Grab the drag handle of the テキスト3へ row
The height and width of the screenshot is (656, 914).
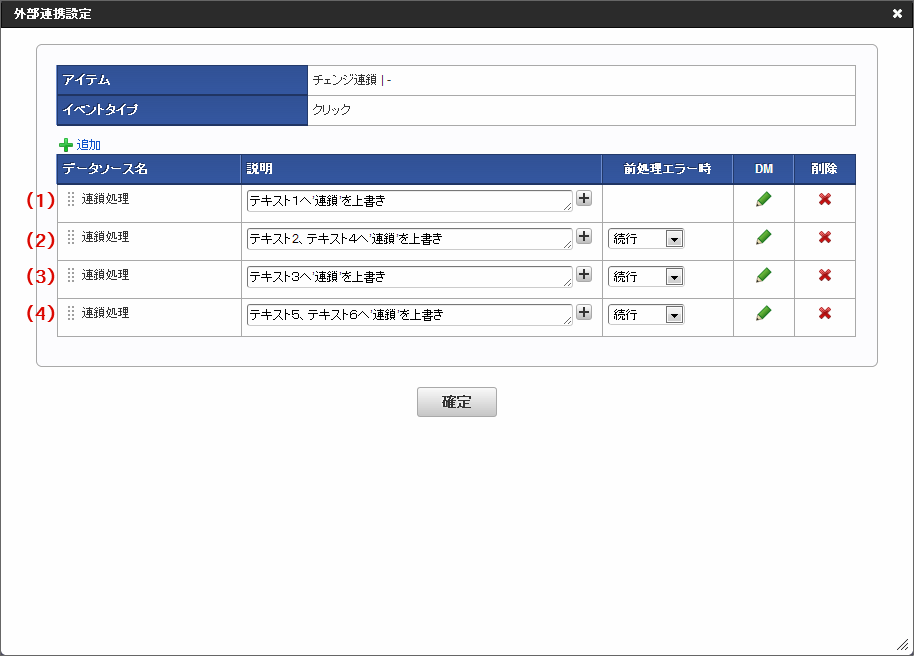(71, 275)
